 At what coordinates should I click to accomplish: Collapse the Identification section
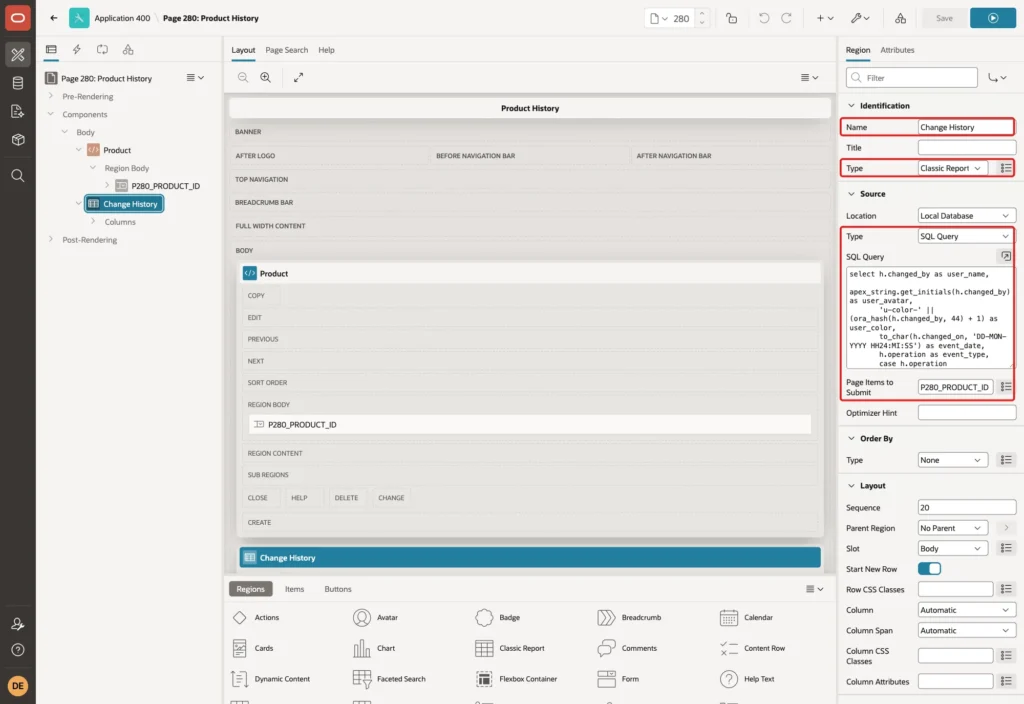(851, 105)
